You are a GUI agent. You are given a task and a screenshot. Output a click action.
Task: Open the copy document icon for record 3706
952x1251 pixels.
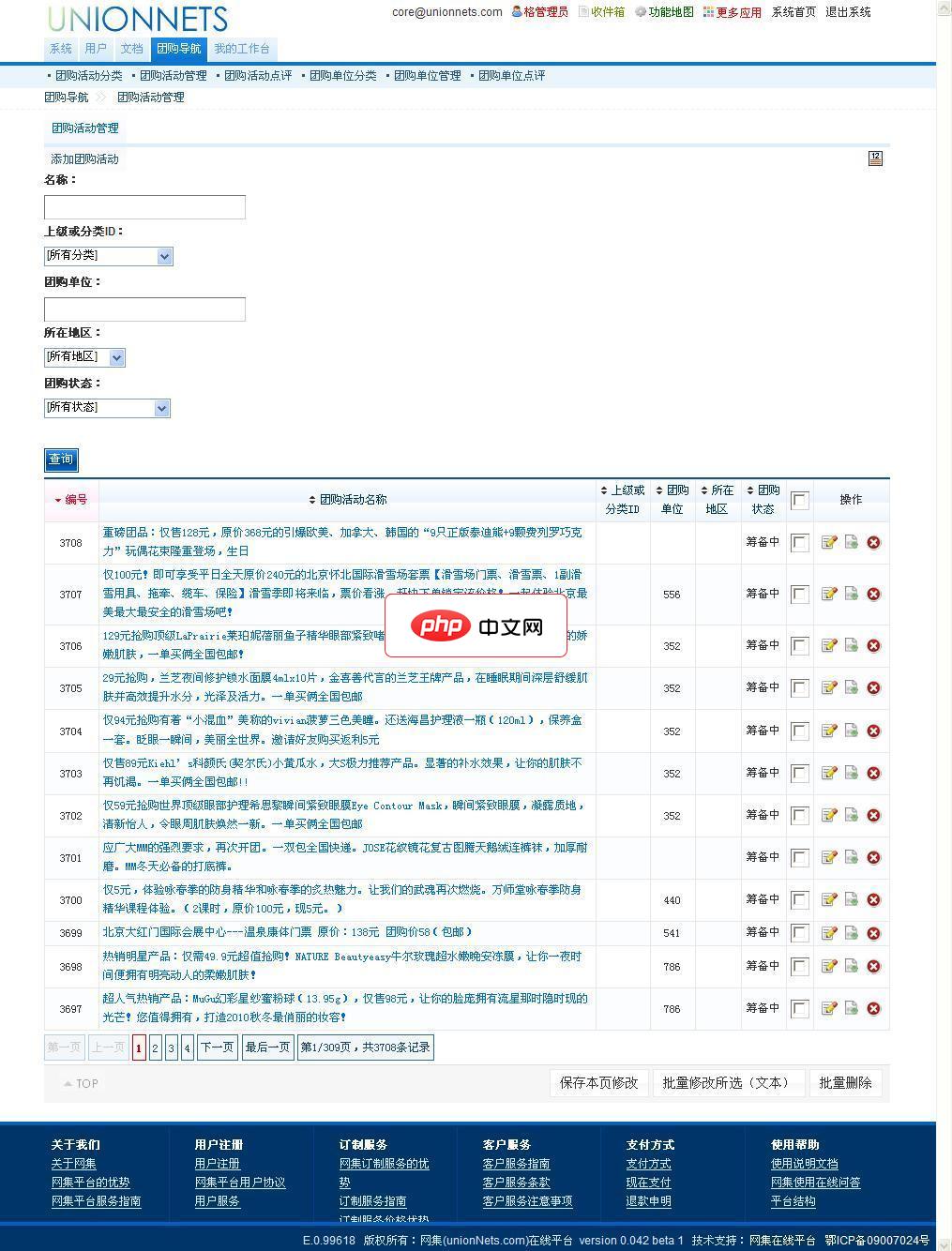coord(851,645)
